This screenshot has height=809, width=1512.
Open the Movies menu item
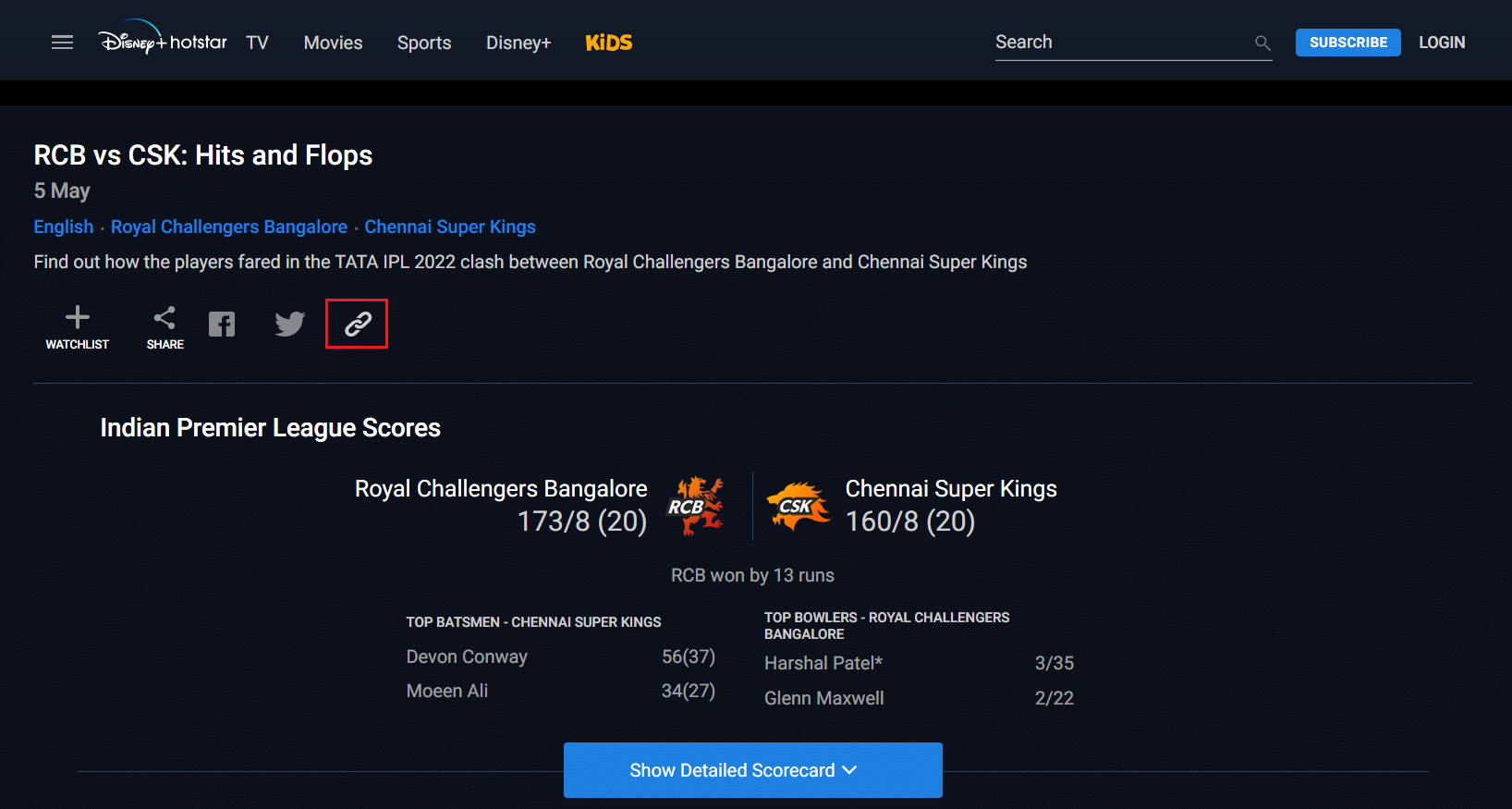tap(334, 43)
